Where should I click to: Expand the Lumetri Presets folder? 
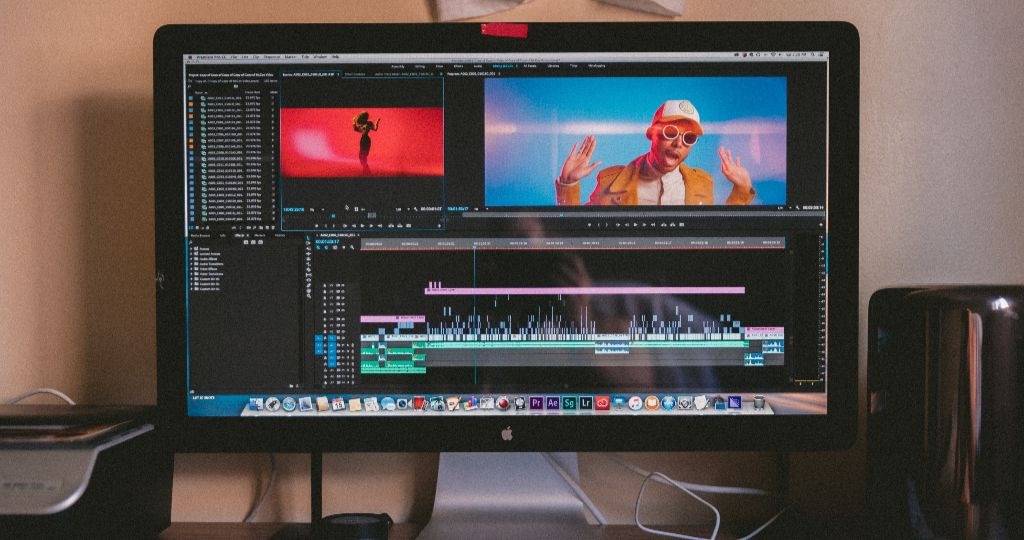click(x=191, y=254)
